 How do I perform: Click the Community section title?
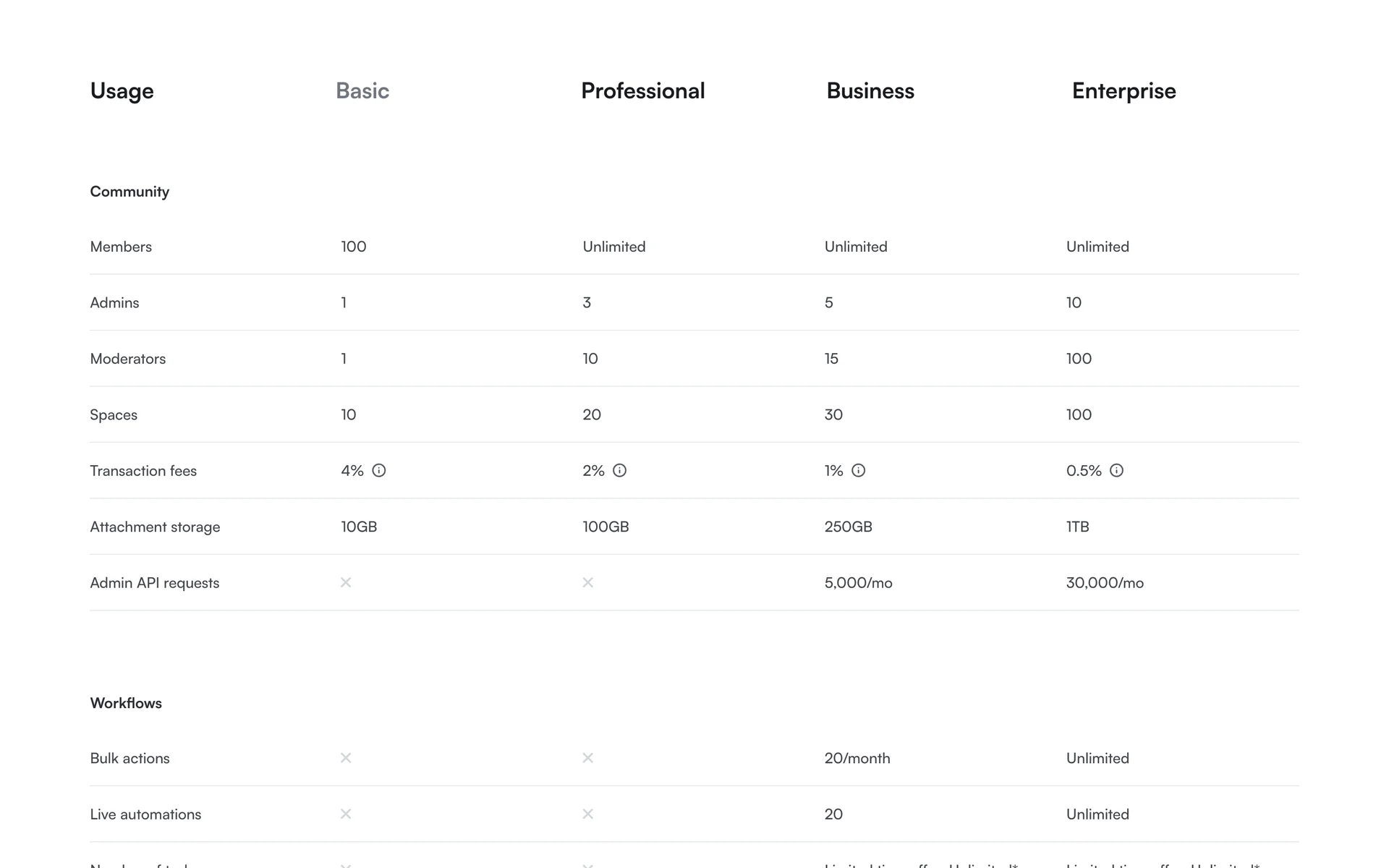tap(129, 192)
